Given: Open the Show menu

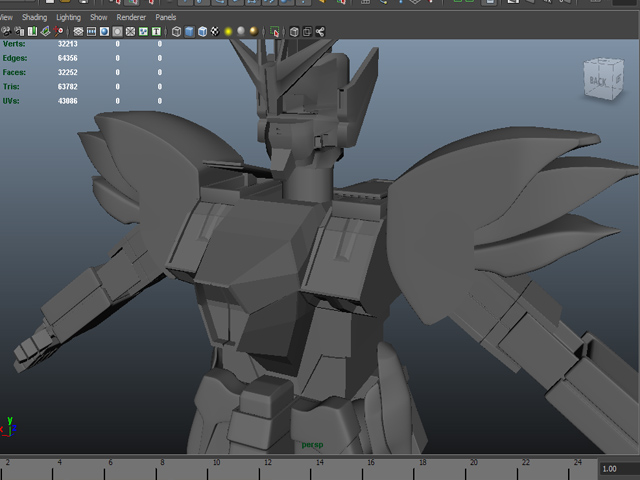Looking at the screenshot, I should coord(99,17).
